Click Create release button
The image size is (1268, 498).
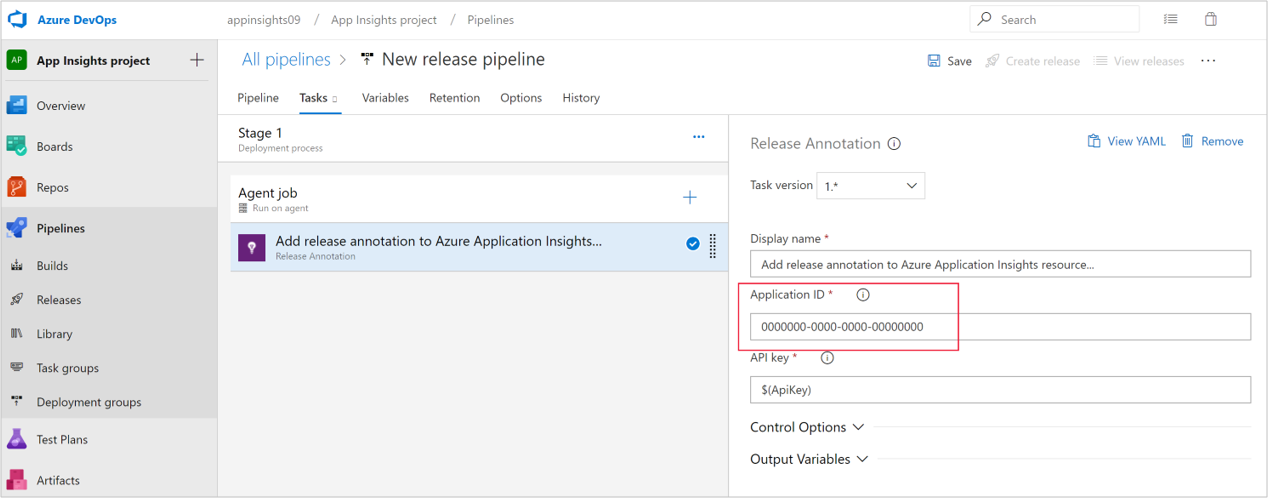1032,61
